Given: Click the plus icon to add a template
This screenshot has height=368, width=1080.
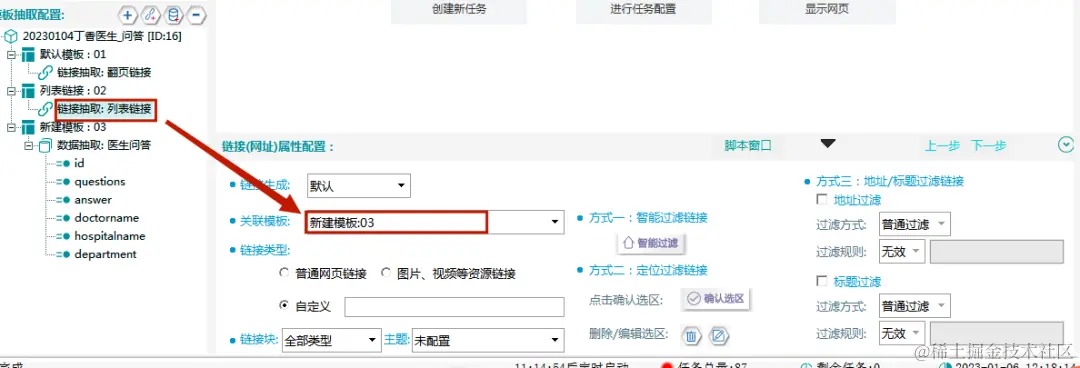Looking at the screenshot, I should point(127,14).
